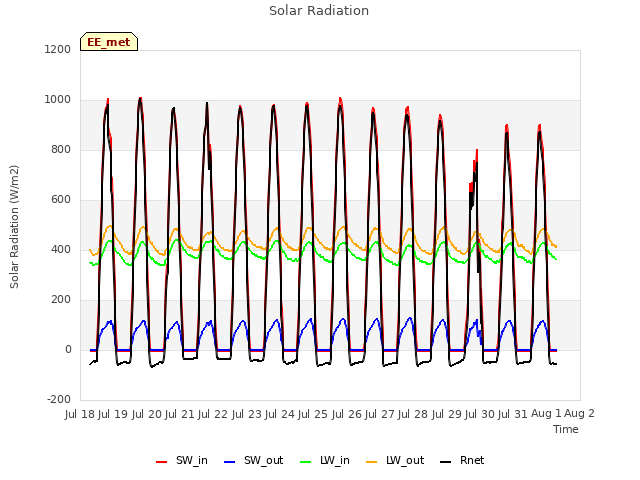640x480 pixels.
Task: Click the 0 y-axis tick label
Action: 68,349
